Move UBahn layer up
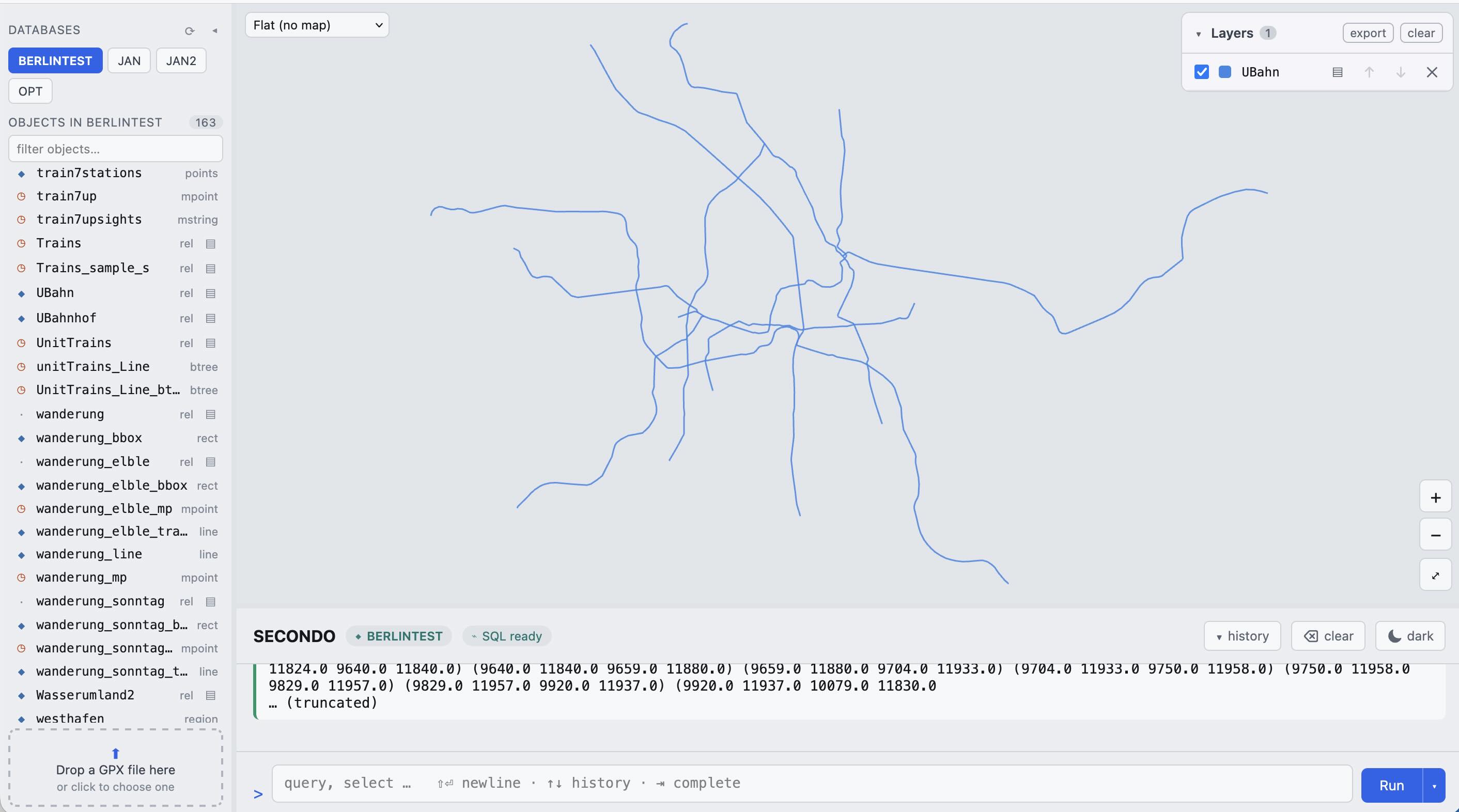This screenshot has width=1459, height=812. 1369,72
